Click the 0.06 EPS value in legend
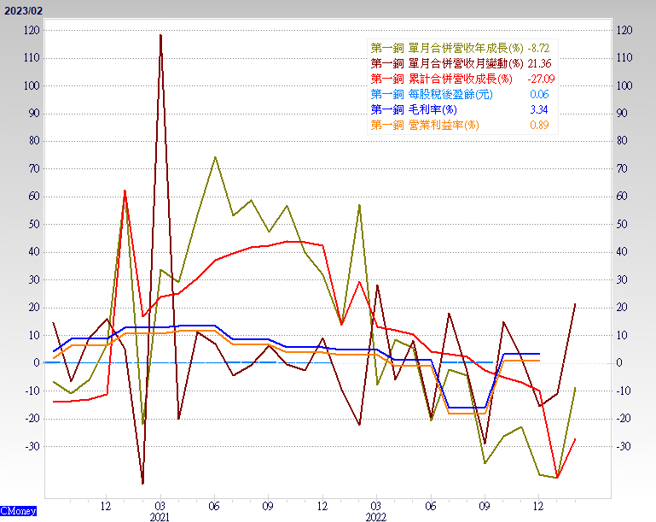The height and width of the screenshot is (522, 656). click(539, 94)
